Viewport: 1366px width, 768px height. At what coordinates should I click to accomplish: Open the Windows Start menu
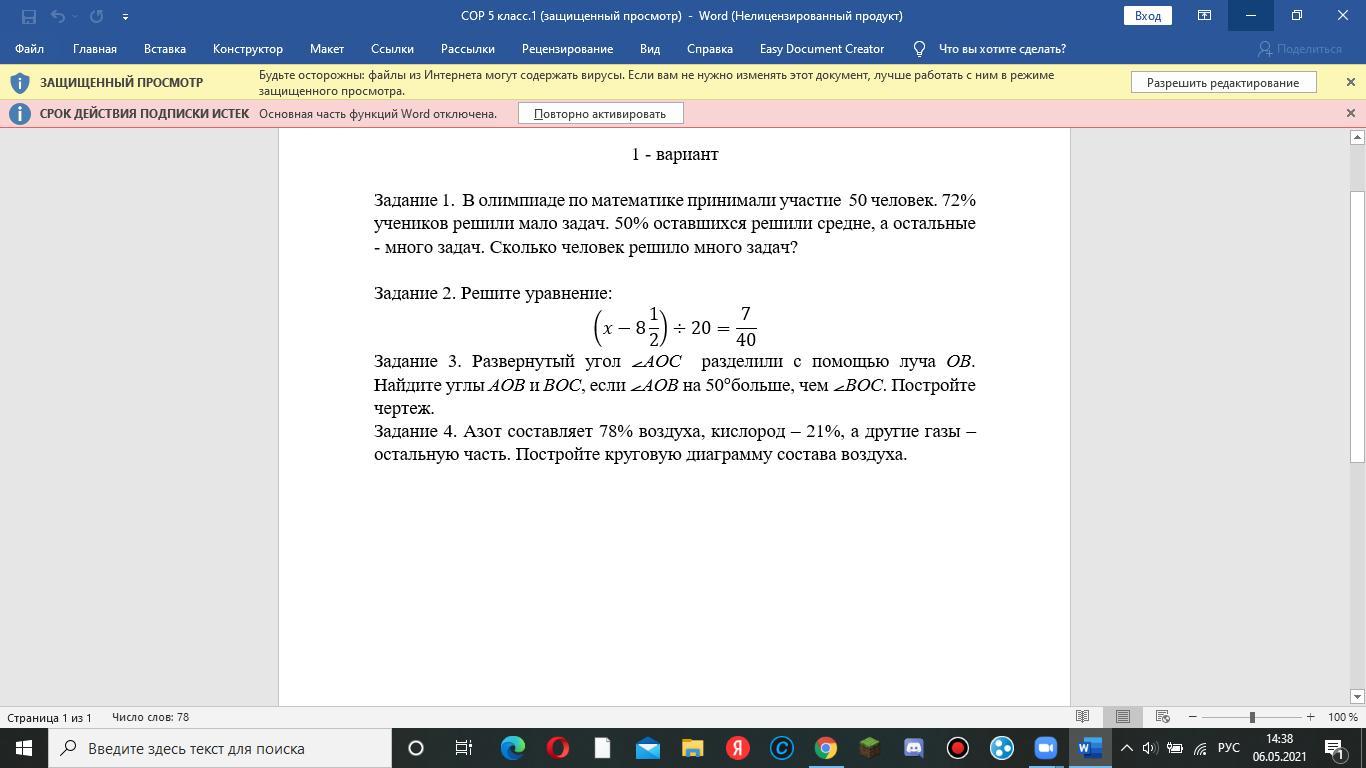(23, 748)
